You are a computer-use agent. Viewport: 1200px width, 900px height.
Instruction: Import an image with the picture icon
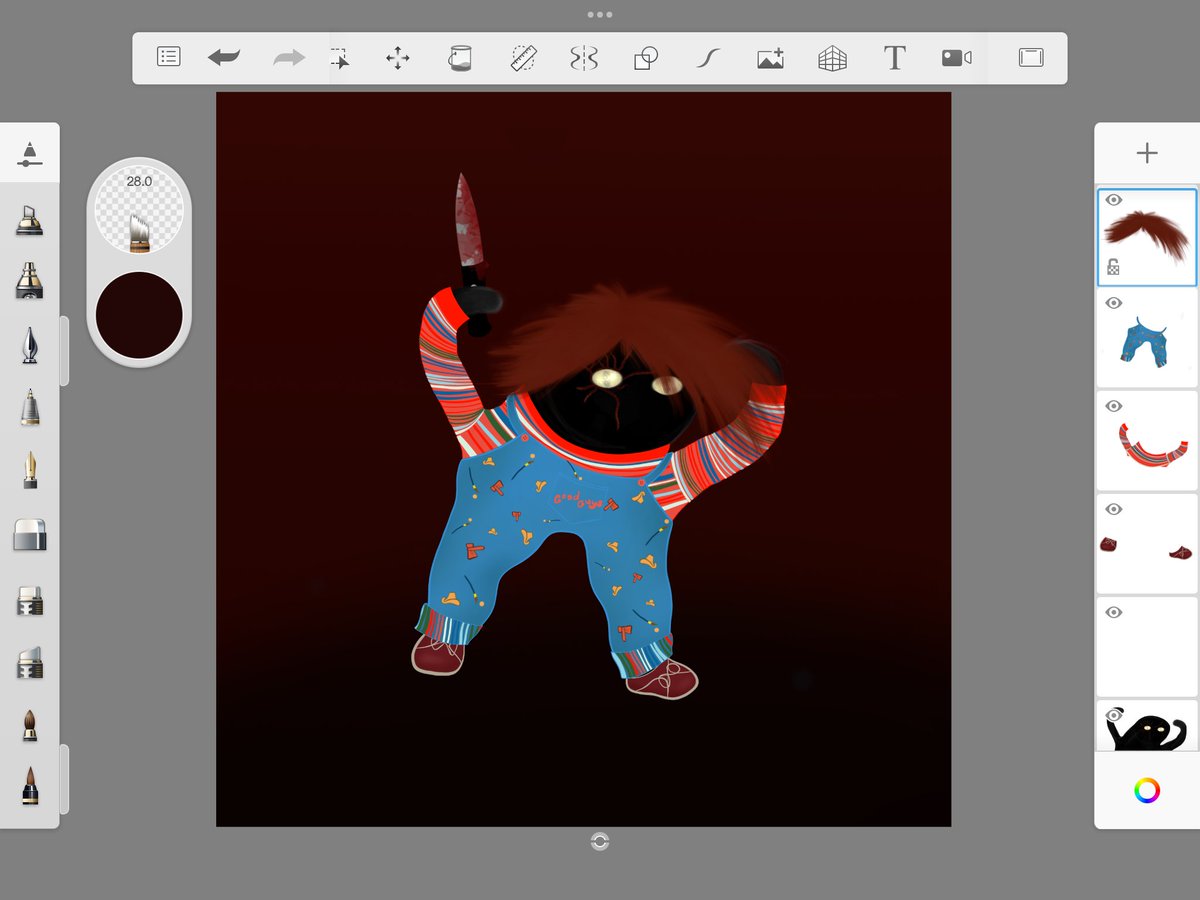(770, 58)
